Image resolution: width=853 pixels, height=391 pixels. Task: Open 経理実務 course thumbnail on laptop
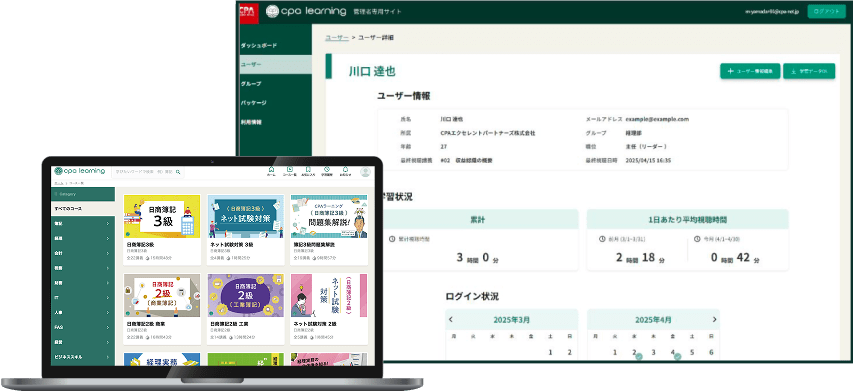pyautogui.click(x=162, y=359)
